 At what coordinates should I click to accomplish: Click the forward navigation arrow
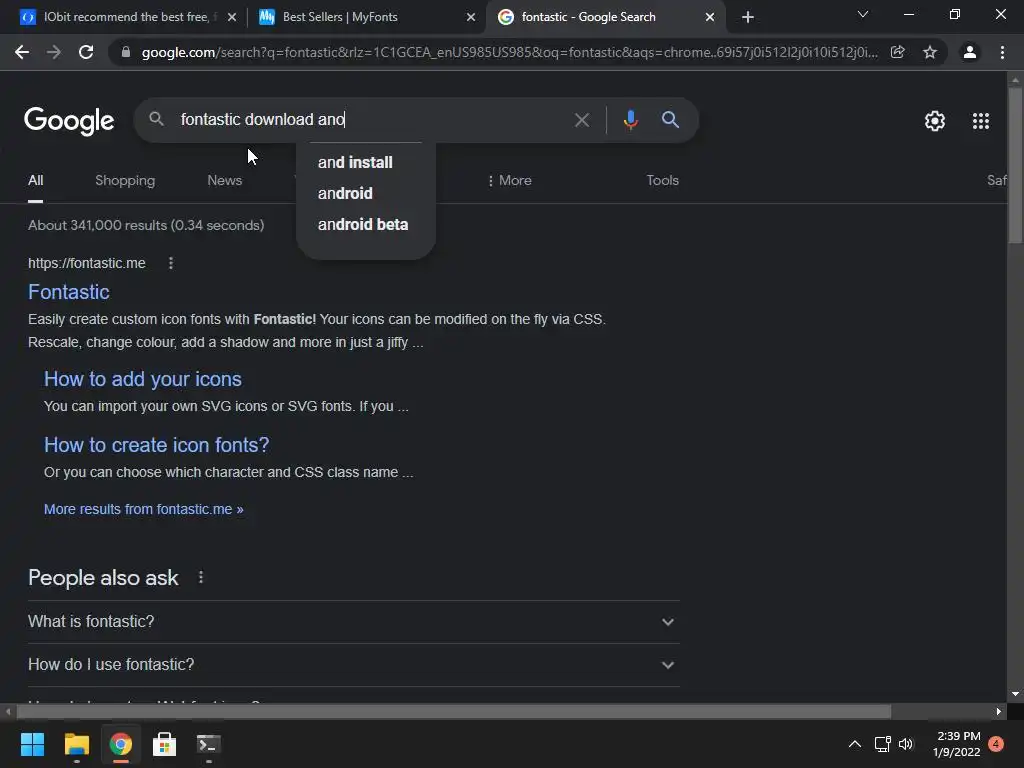54,52
